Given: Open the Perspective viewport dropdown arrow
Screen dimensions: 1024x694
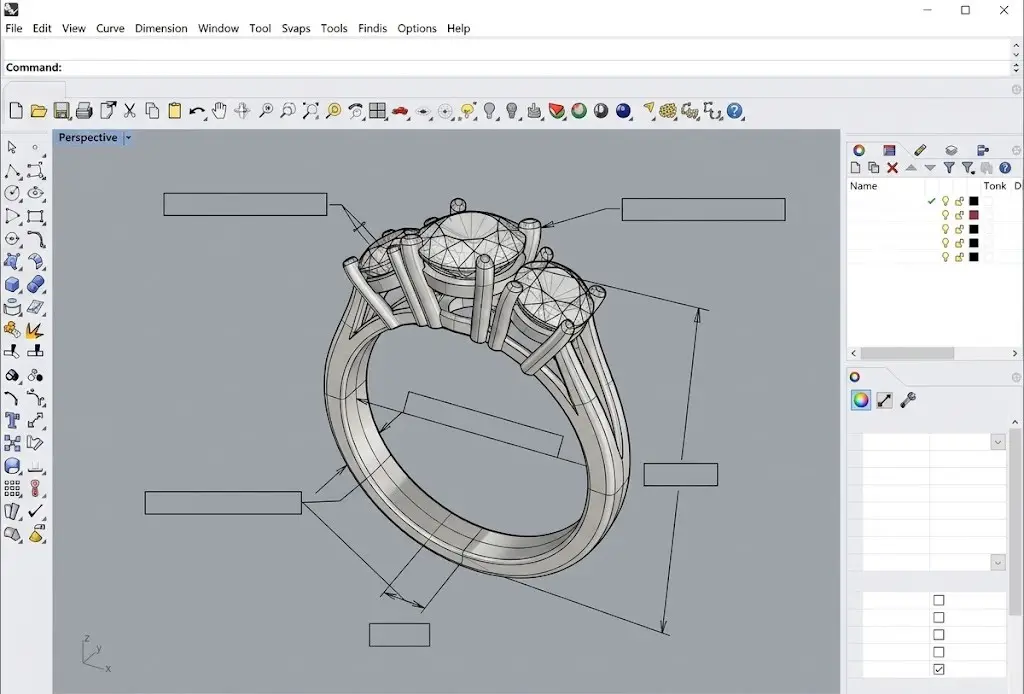Looking at the screenshot, I should click(128, 138).
